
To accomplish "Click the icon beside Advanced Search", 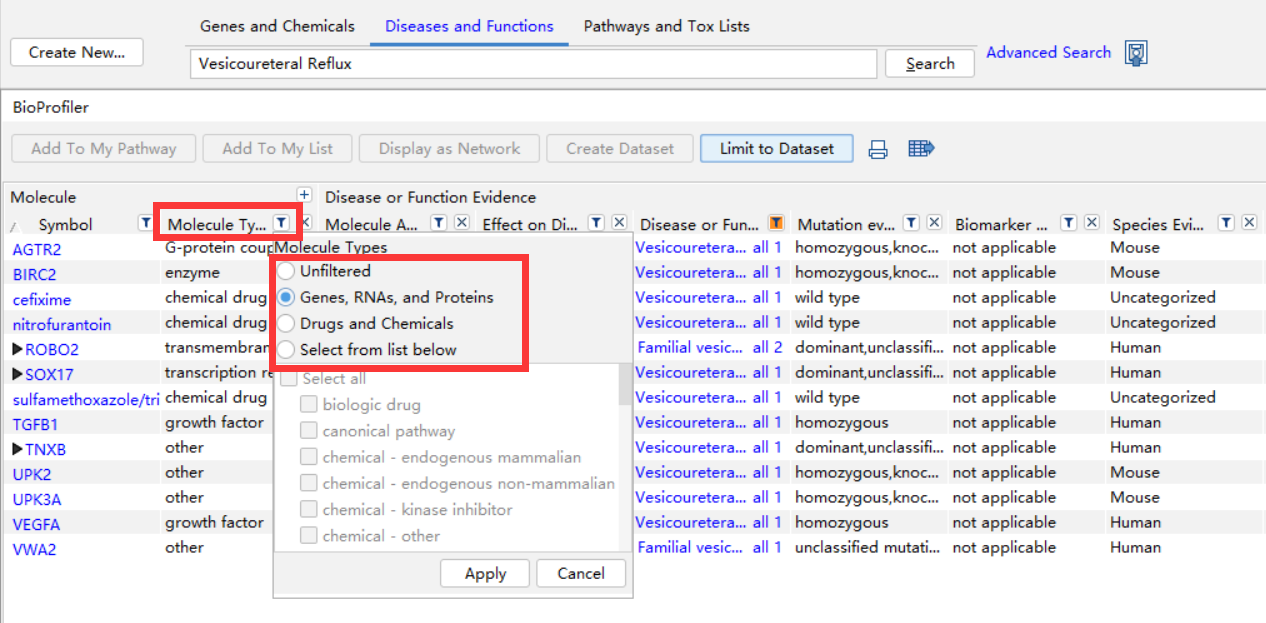I will pyautogui.click(x=1136, y=53).
